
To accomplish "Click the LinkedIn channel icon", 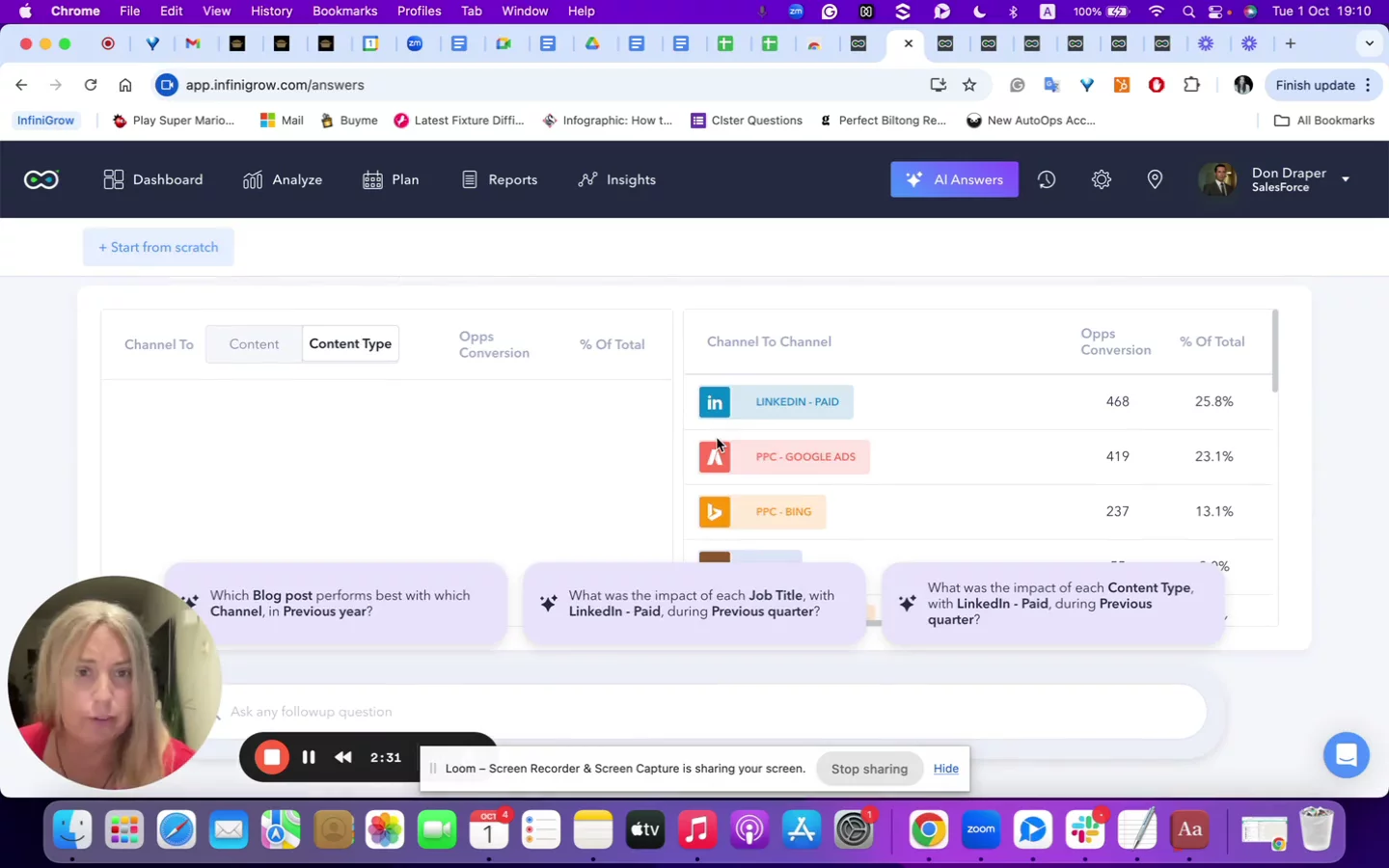I will pyautogui.click(x=715, y=402).
